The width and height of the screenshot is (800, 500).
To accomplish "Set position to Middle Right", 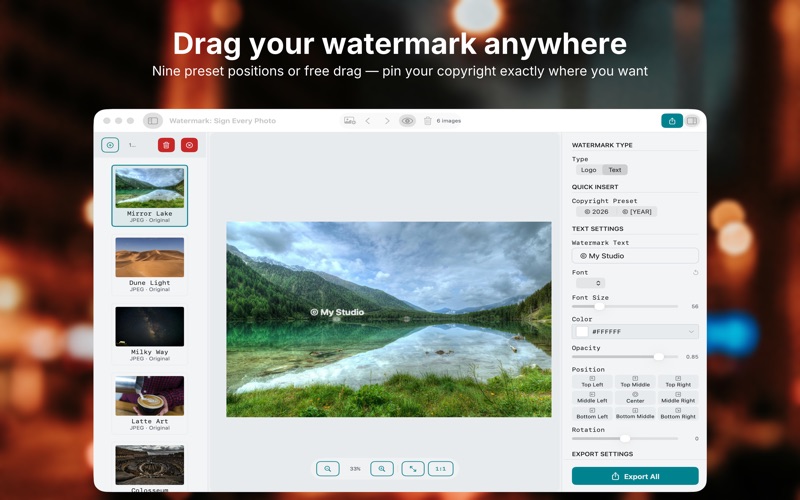I will point(678,397).
